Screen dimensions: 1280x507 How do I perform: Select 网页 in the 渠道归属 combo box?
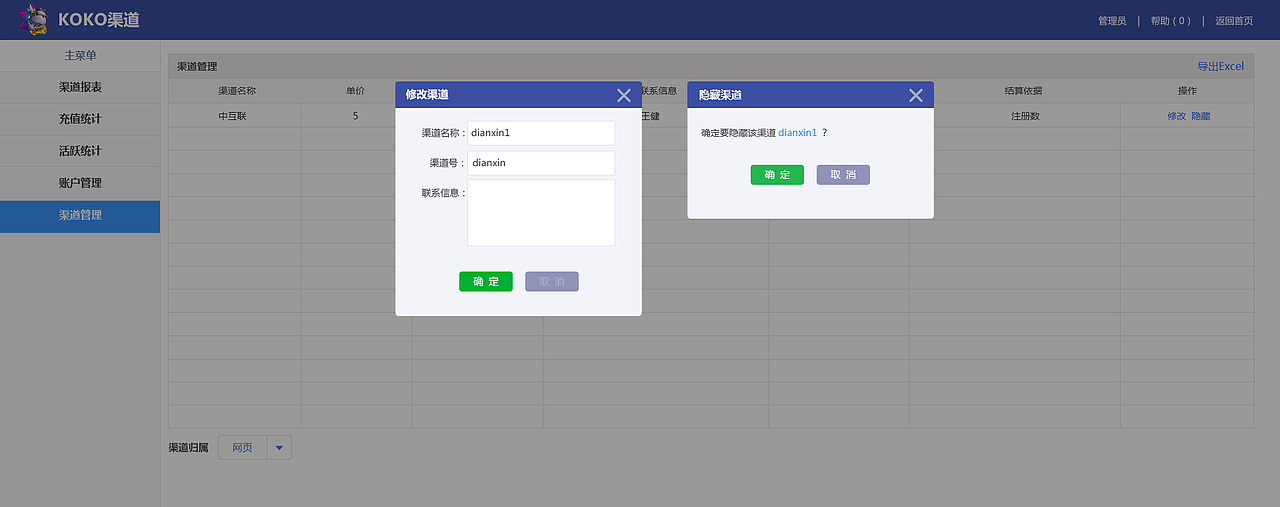(x=243, y=448)
